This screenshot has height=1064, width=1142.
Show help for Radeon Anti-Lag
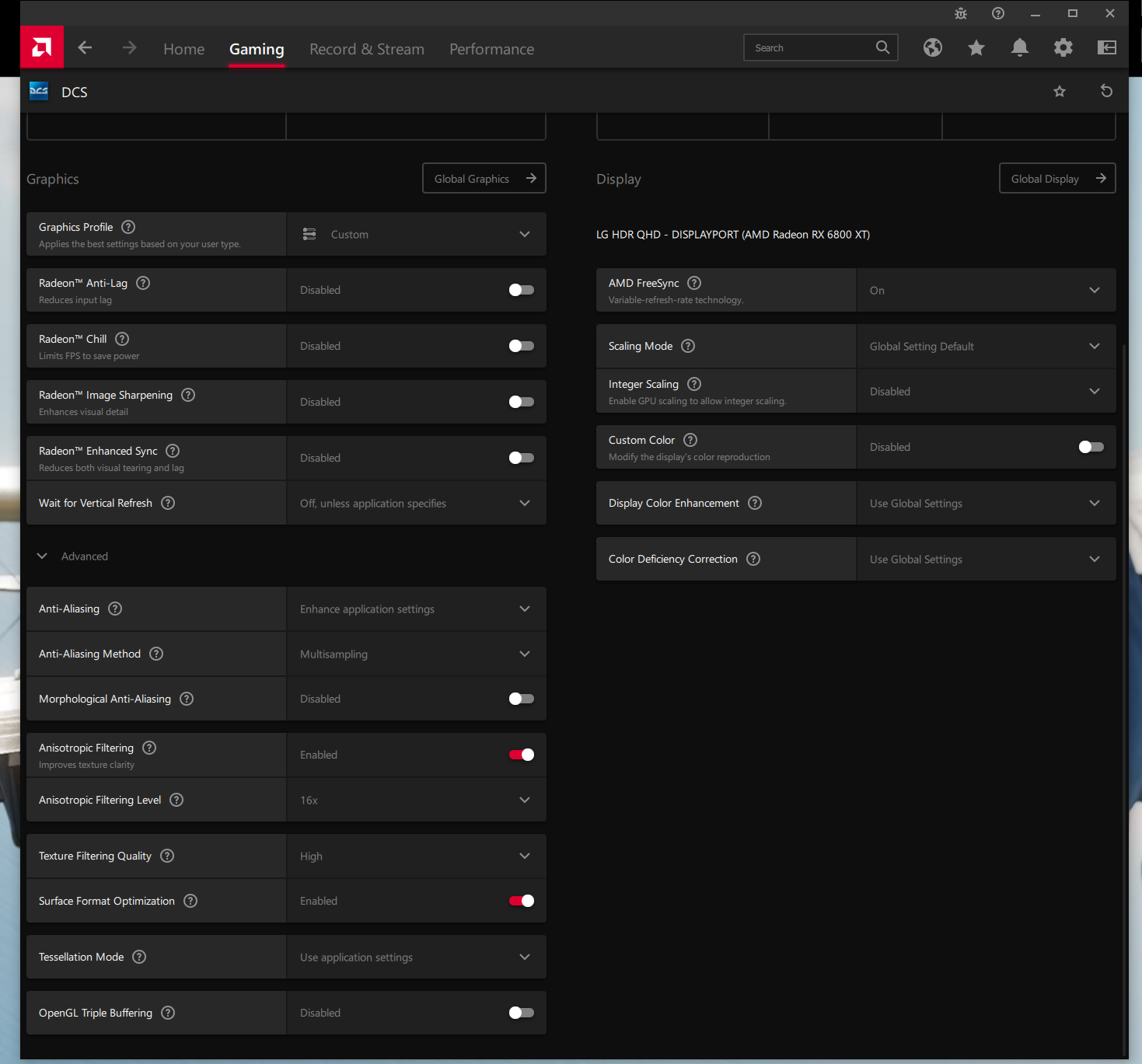pos(143,283)
